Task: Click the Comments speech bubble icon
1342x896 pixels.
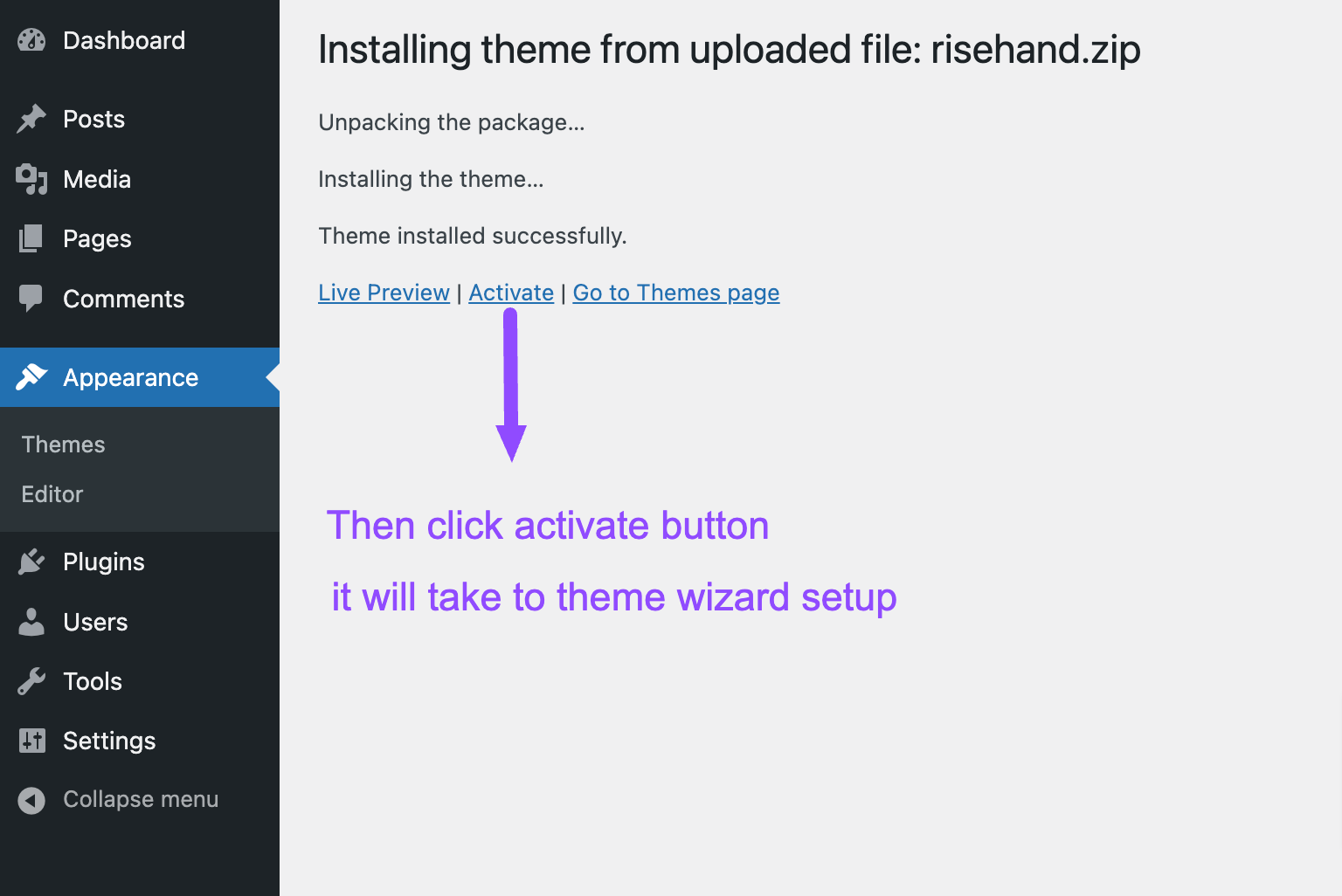Action: (31, 299)
